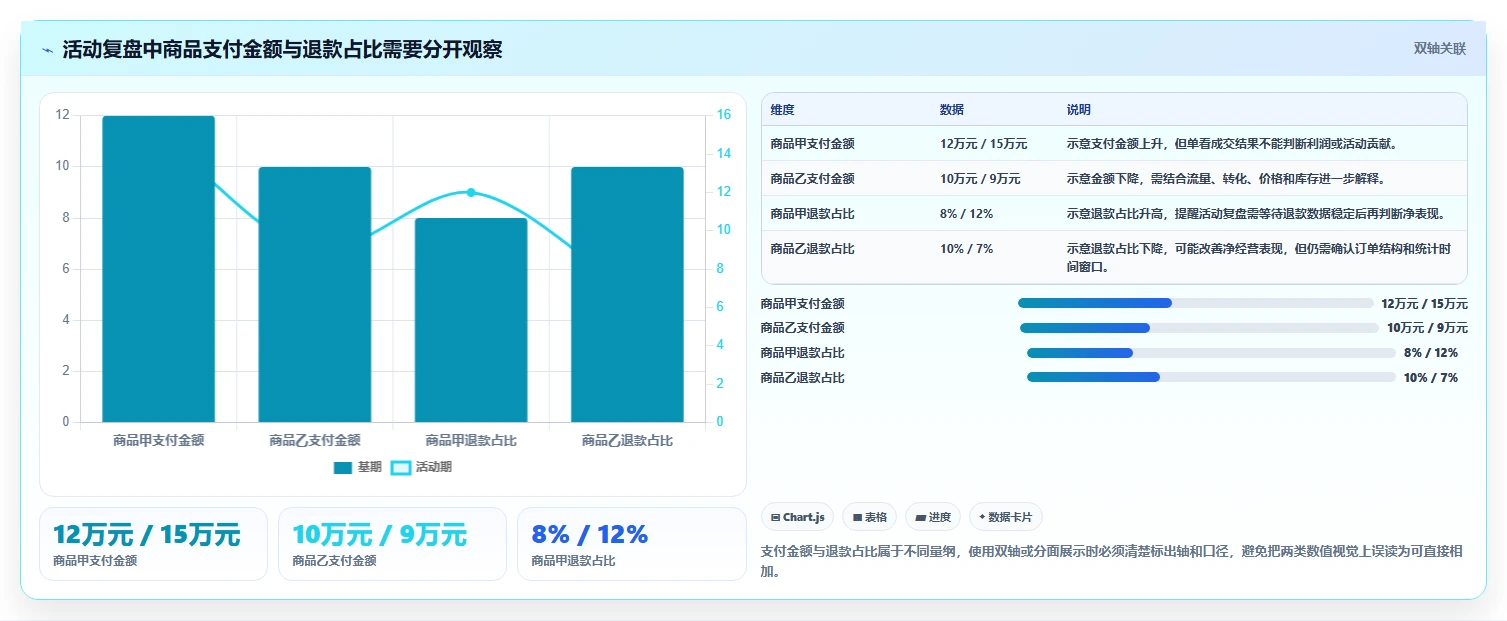The image size is (1507, 621).
Task: Select the title 活动复盘中商品支付金额与退款占比需要分开观察
Action: click(282, 50)
